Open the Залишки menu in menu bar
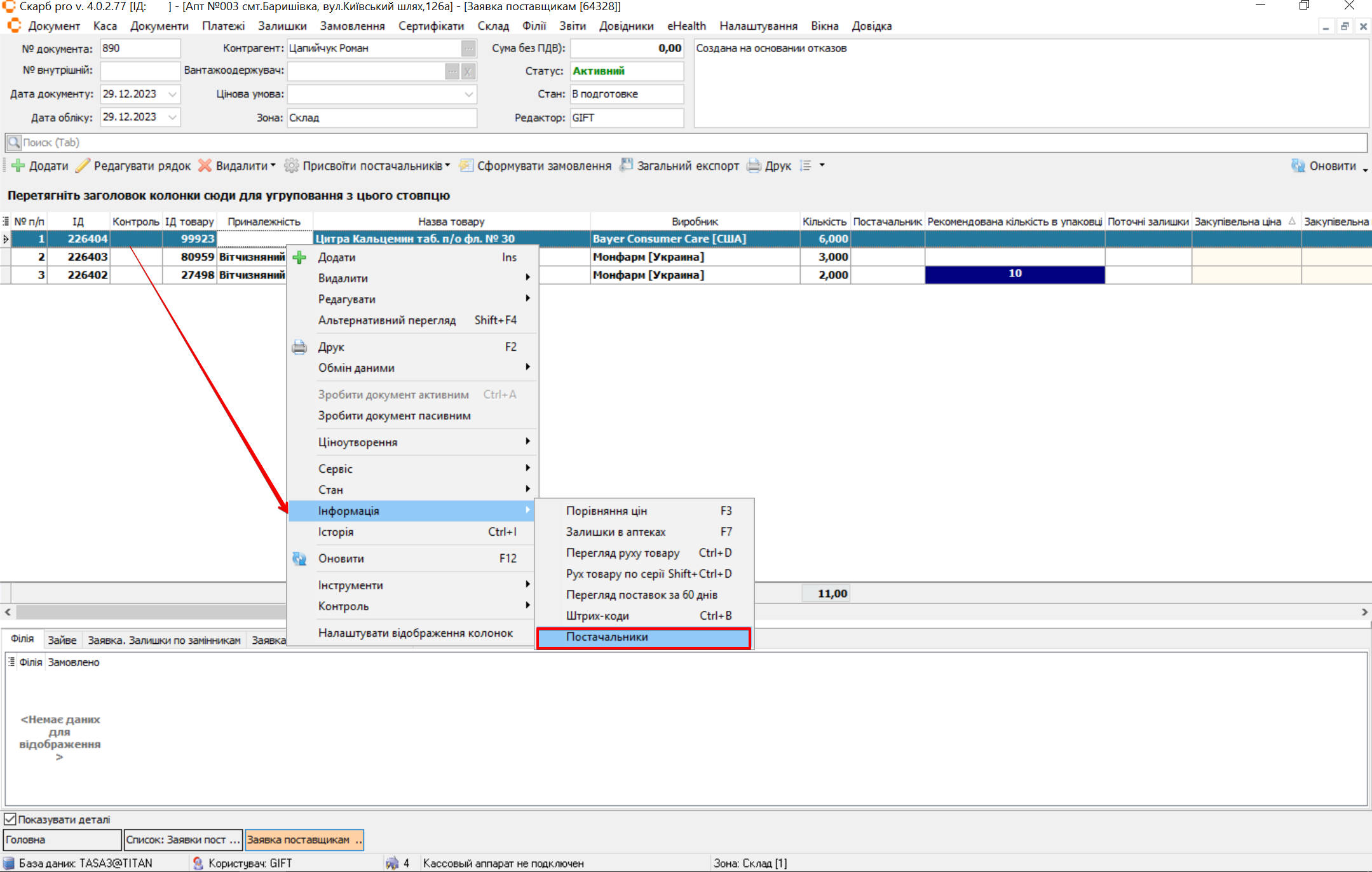The image size is (1372, 872). [x=282, y=26]
